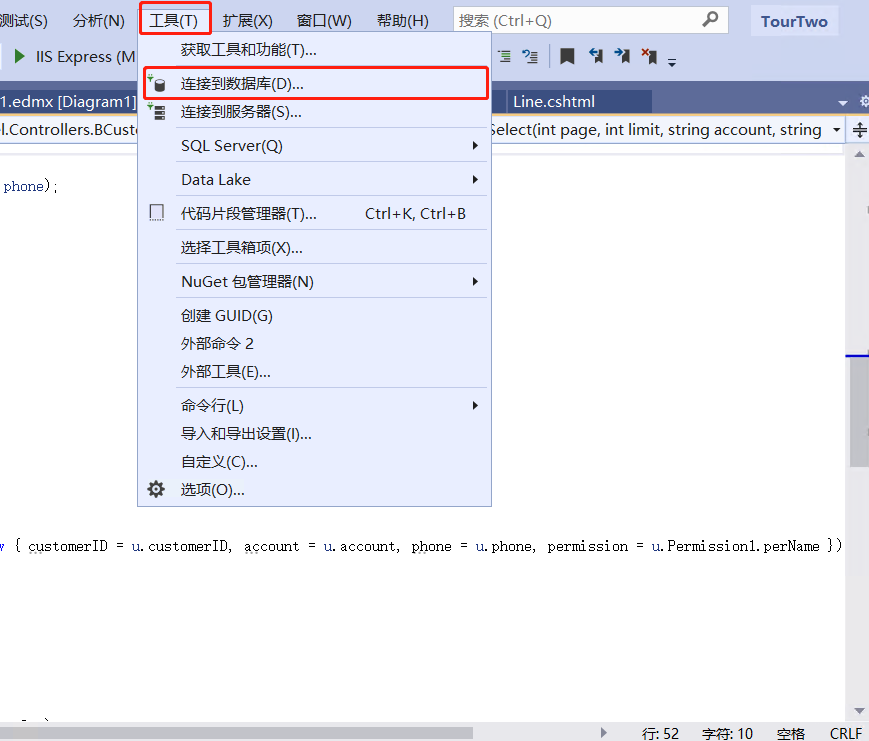
Task: Click the uncomment lines toolbar icon
Action: pyautogui.click(x=530, y=56)
